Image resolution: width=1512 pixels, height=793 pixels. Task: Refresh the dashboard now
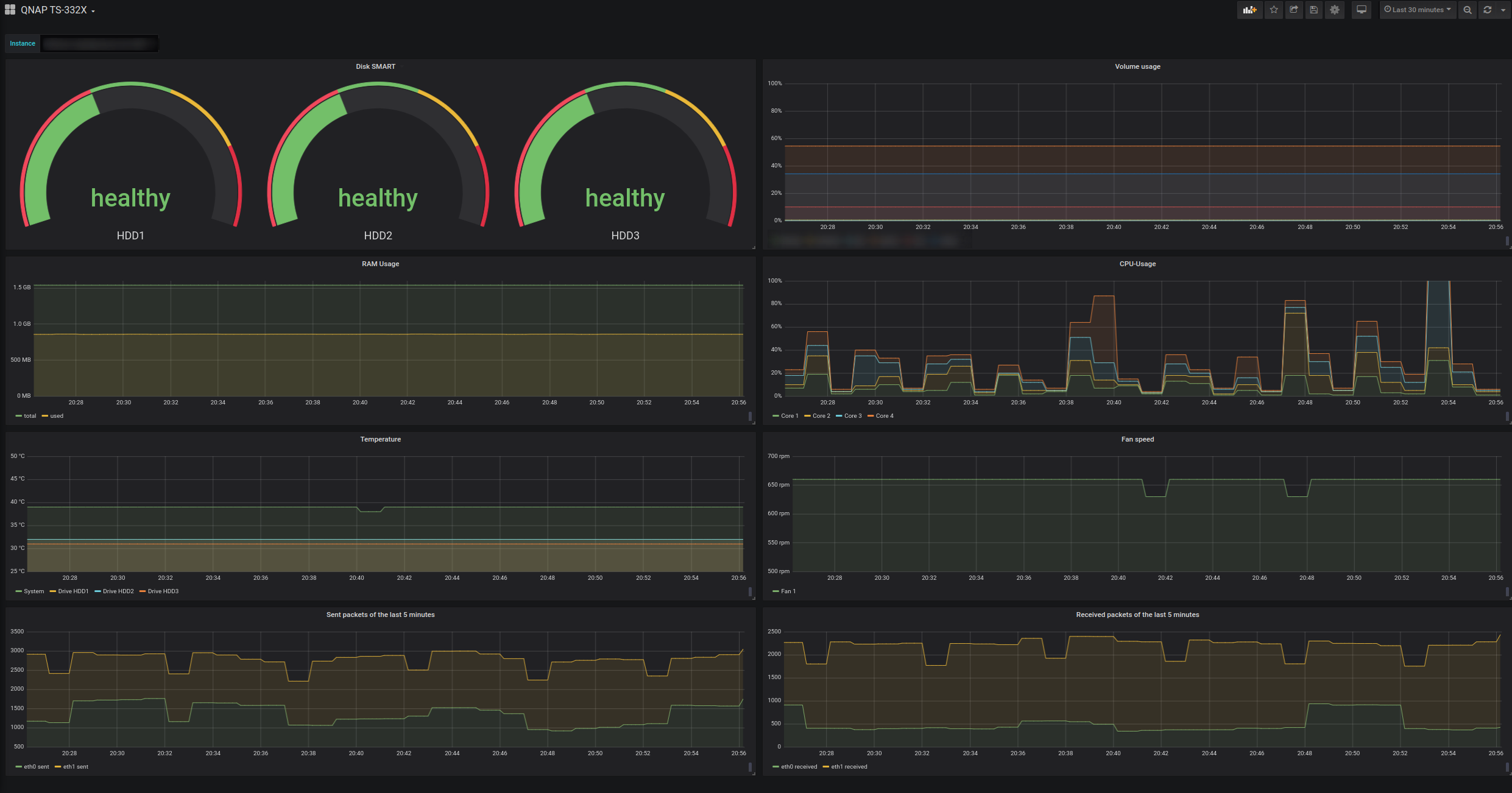(x=1487, y=10)
